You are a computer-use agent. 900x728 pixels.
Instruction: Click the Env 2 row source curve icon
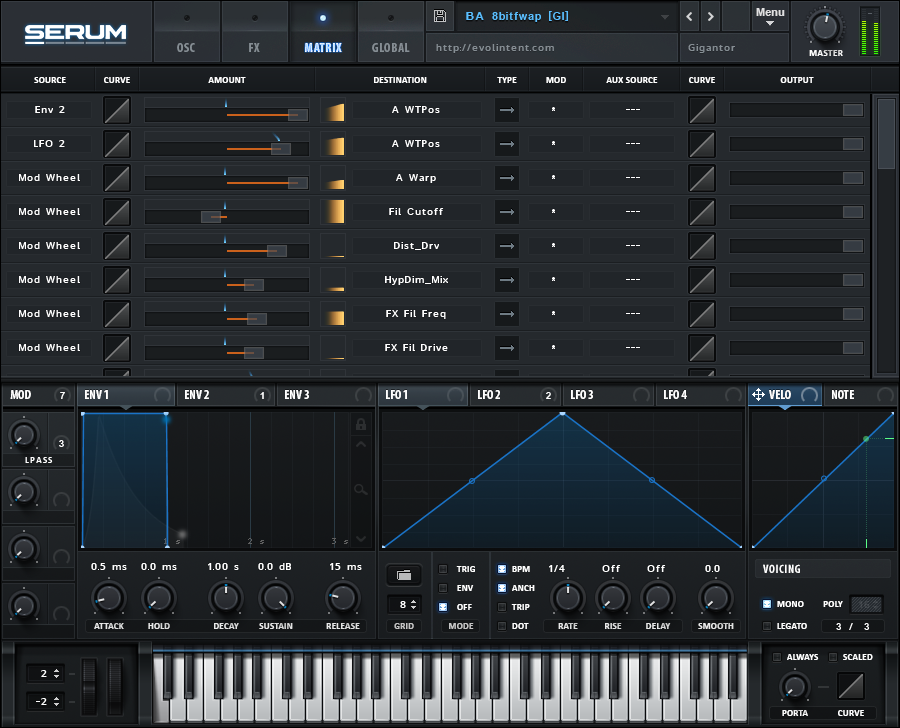(117, 110)
